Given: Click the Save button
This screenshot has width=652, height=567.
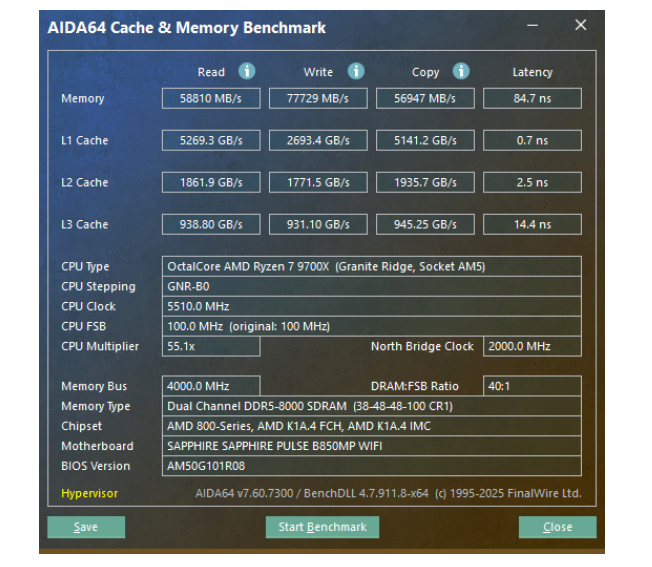Looking at the screenshot, I should tap(86, 527).
